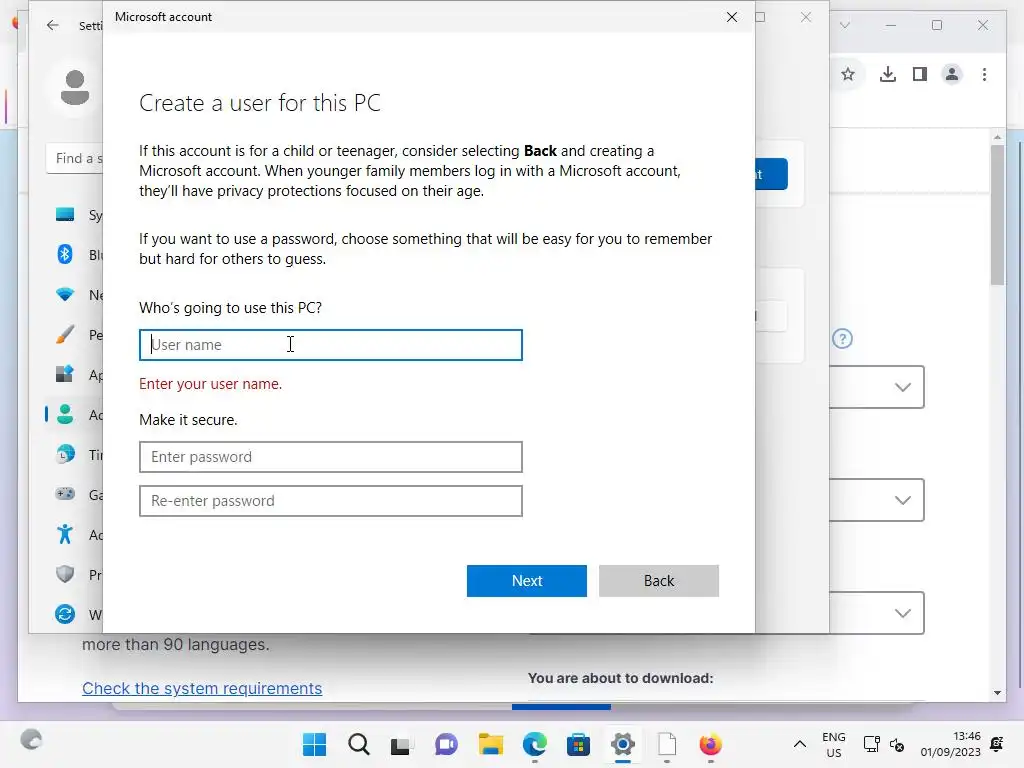
Task: Open Network wifi icon in Settings sidebar
Action: tap(65, 295)
